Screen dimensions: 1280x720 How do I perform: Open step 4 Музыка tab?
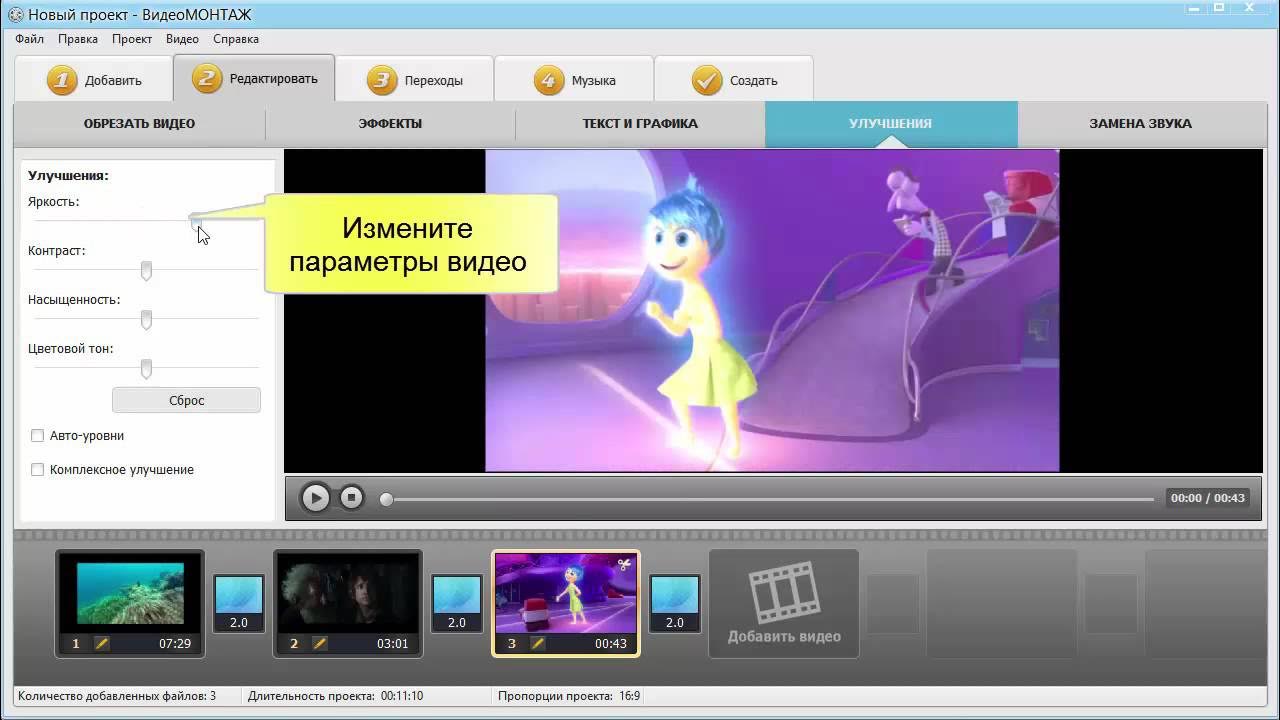573,80
